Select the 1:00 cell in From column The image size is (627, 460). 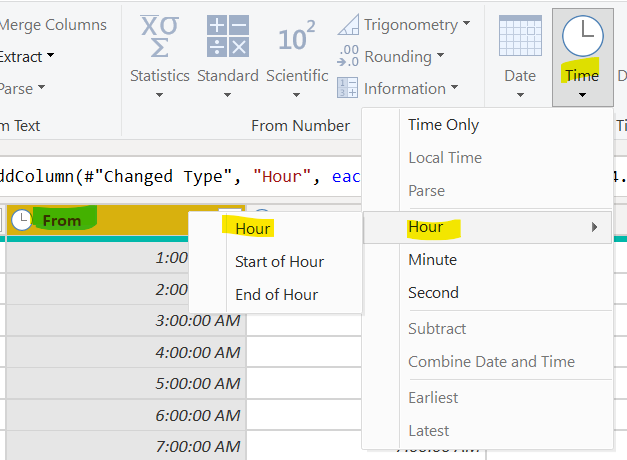pyautogui.click(x=98, y=258)
